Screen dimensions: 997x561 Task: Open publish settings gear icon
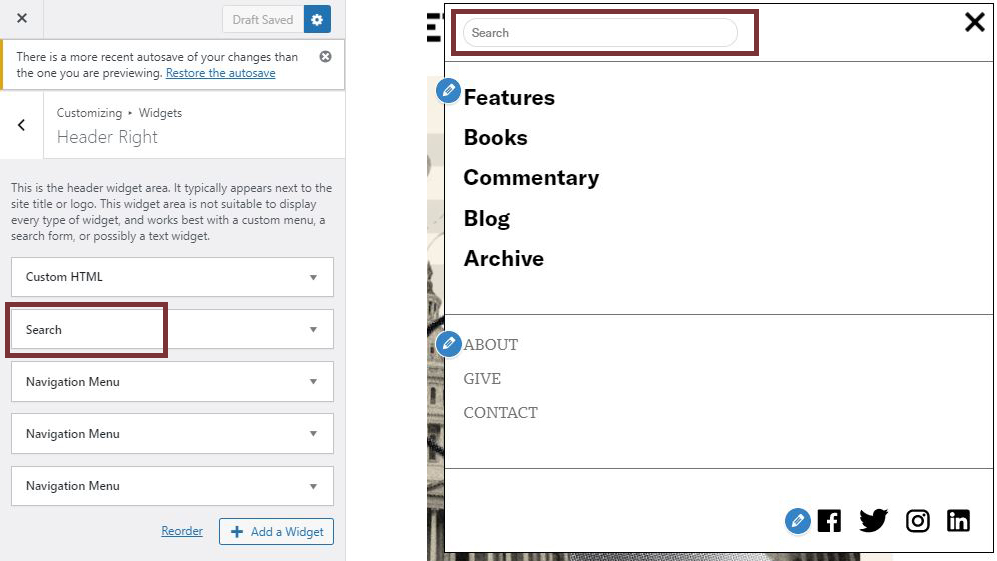tap(317, 19)
